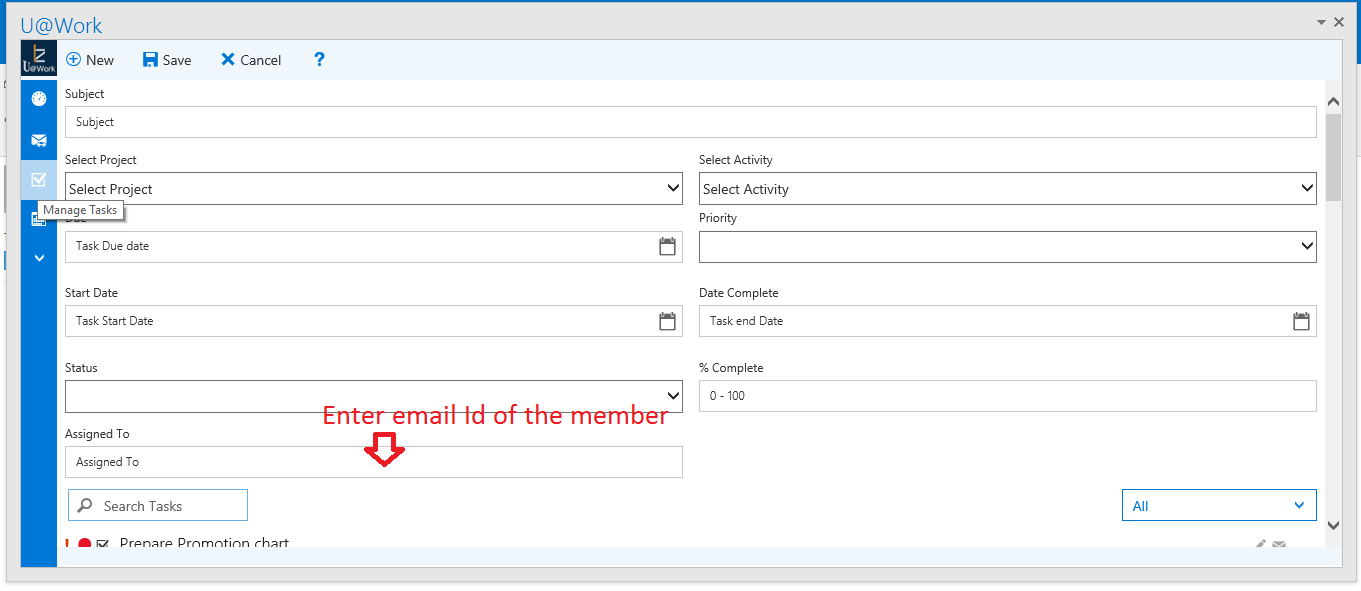Click the U@Work logo icon
The height and width of the screenshot is (591, 1361).
point(39,59)
